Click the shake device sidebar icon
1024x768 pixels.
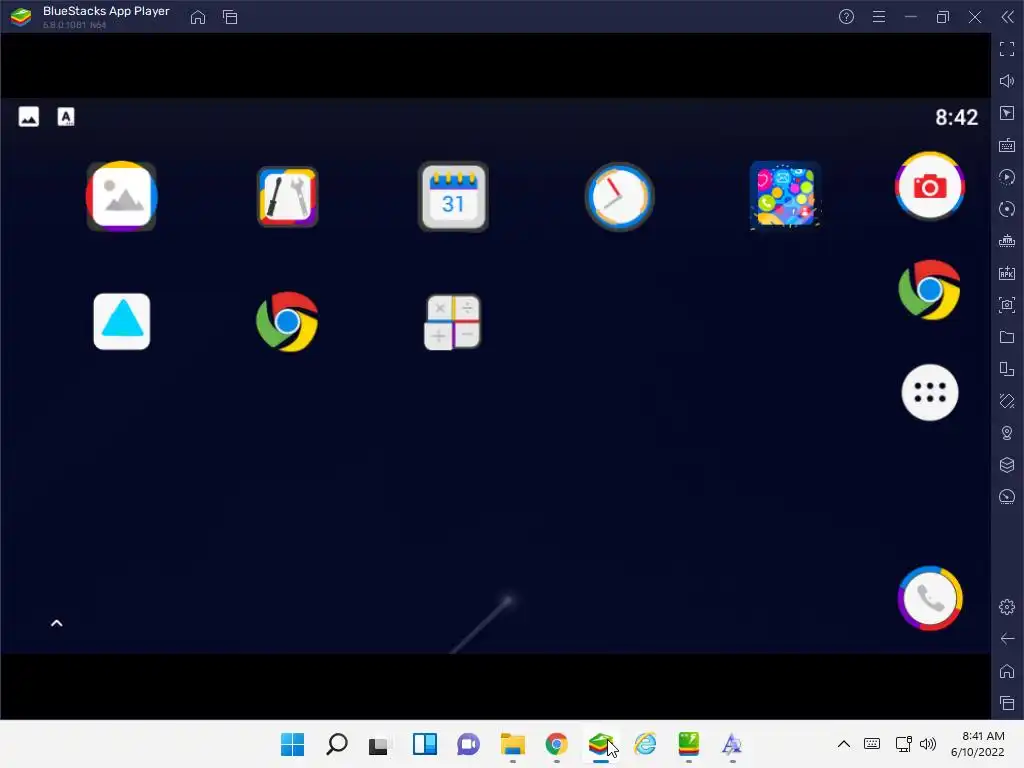tap(1007, 401)
